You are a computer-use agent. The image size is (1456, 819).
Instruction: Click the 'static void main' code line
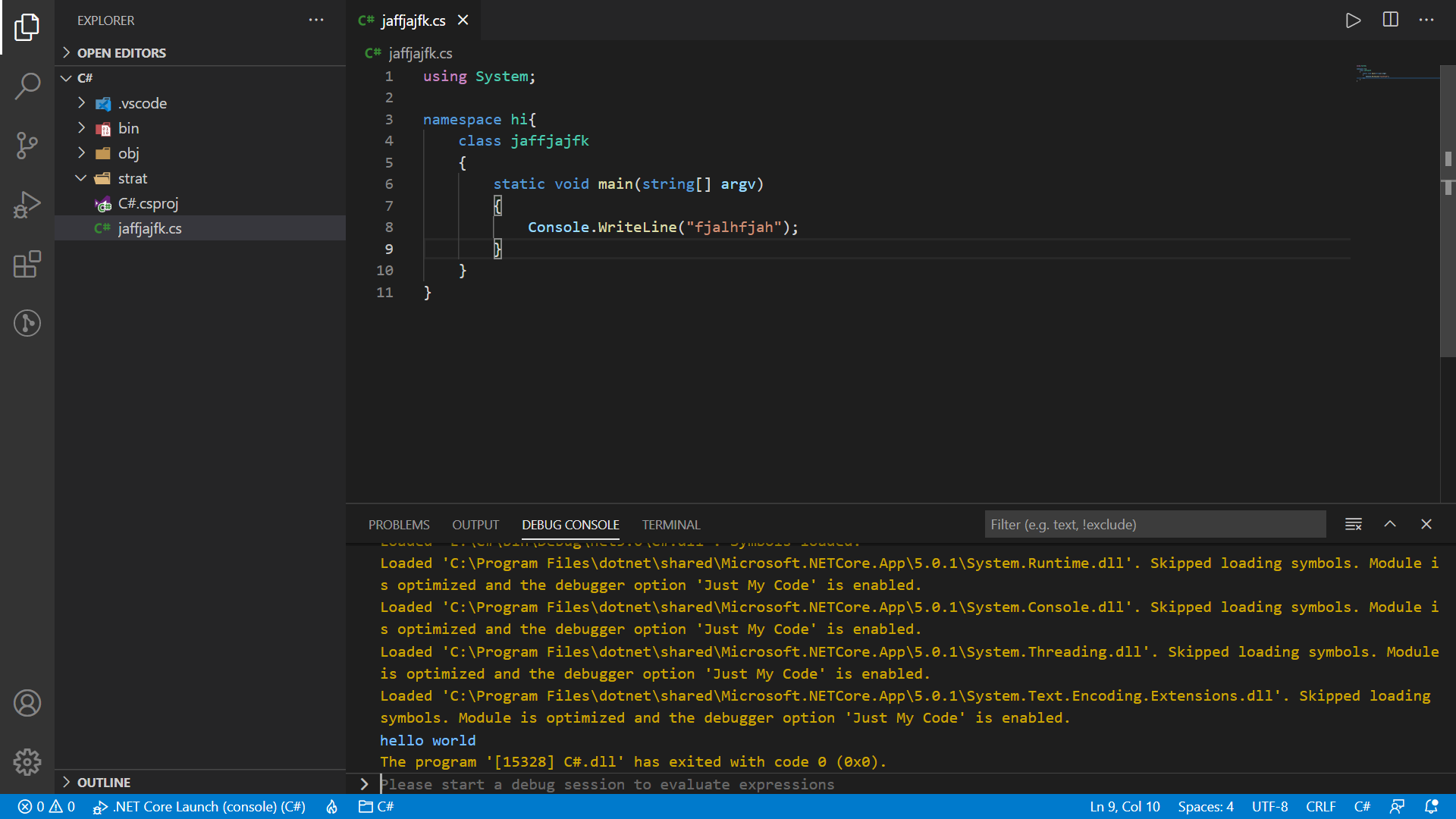pyautogui.click(x=628, y=184)
